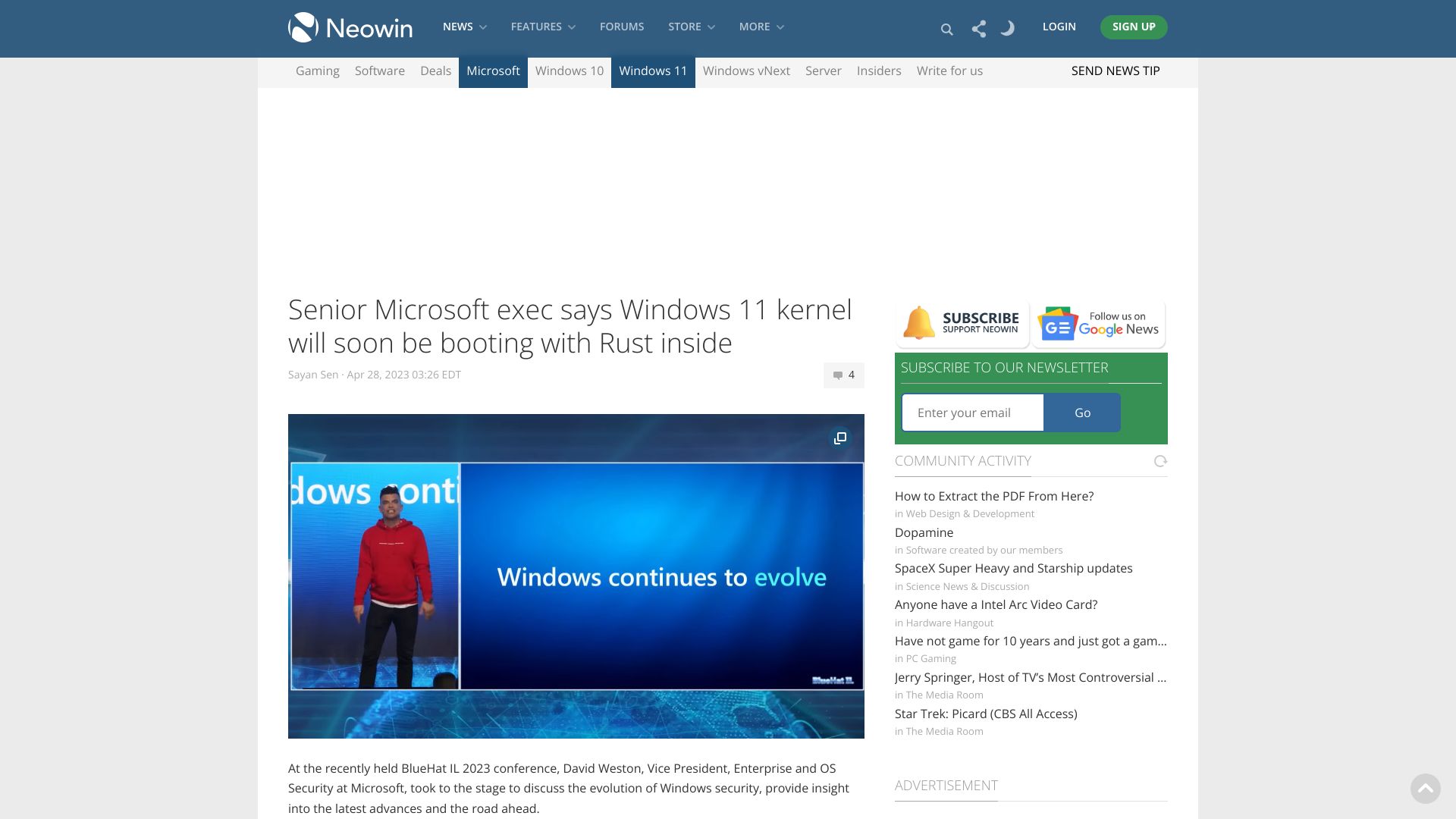Click the LOGIN link
Viewport: 1456px width, 819px height.
click(1059, 27)
